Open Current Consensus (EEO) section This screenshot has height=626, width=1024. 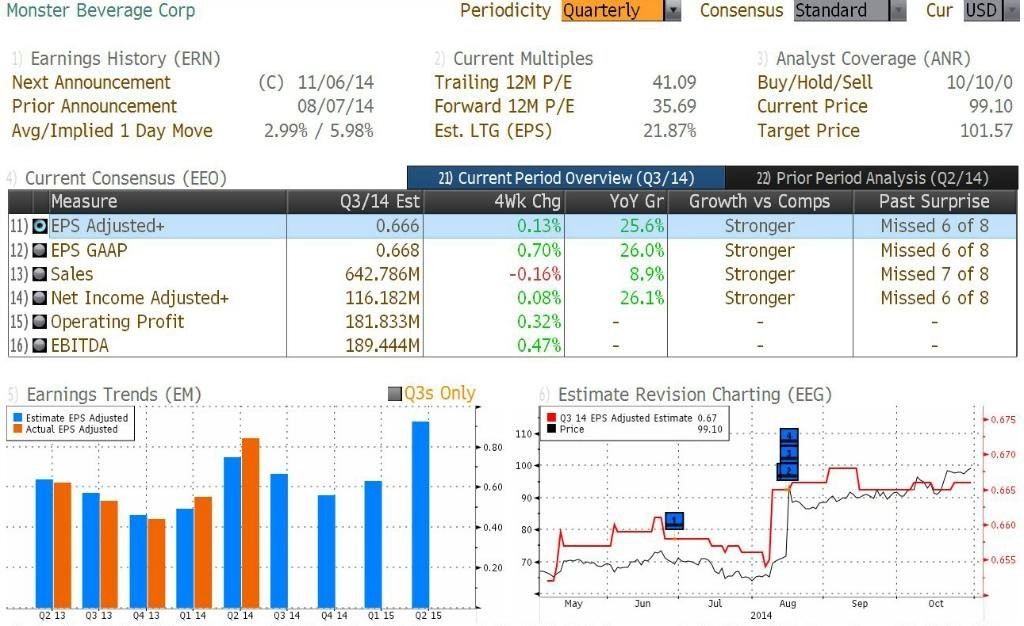pyautogui.click(x=125, y=178)
